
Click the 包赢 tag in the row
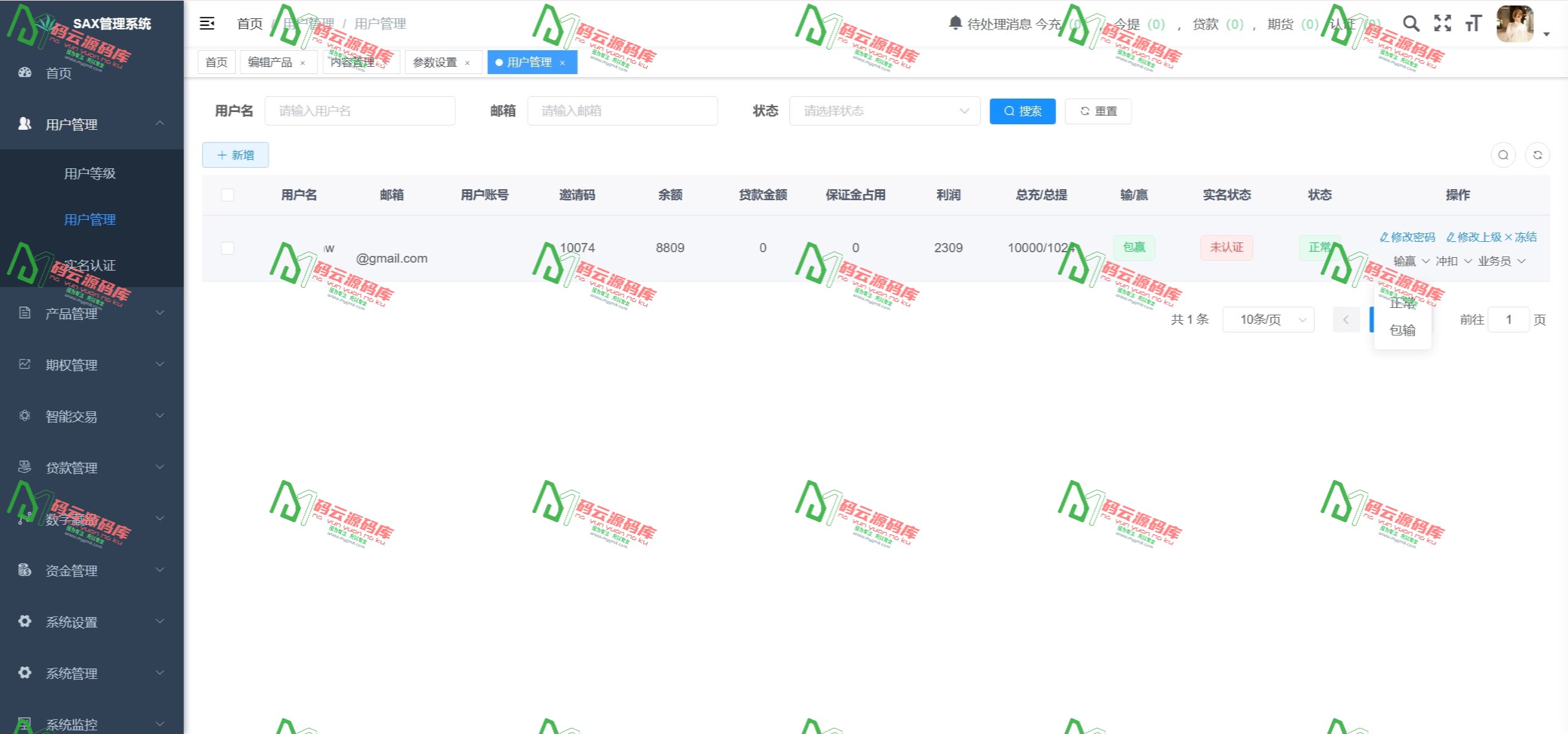[x=1134, y=248]
